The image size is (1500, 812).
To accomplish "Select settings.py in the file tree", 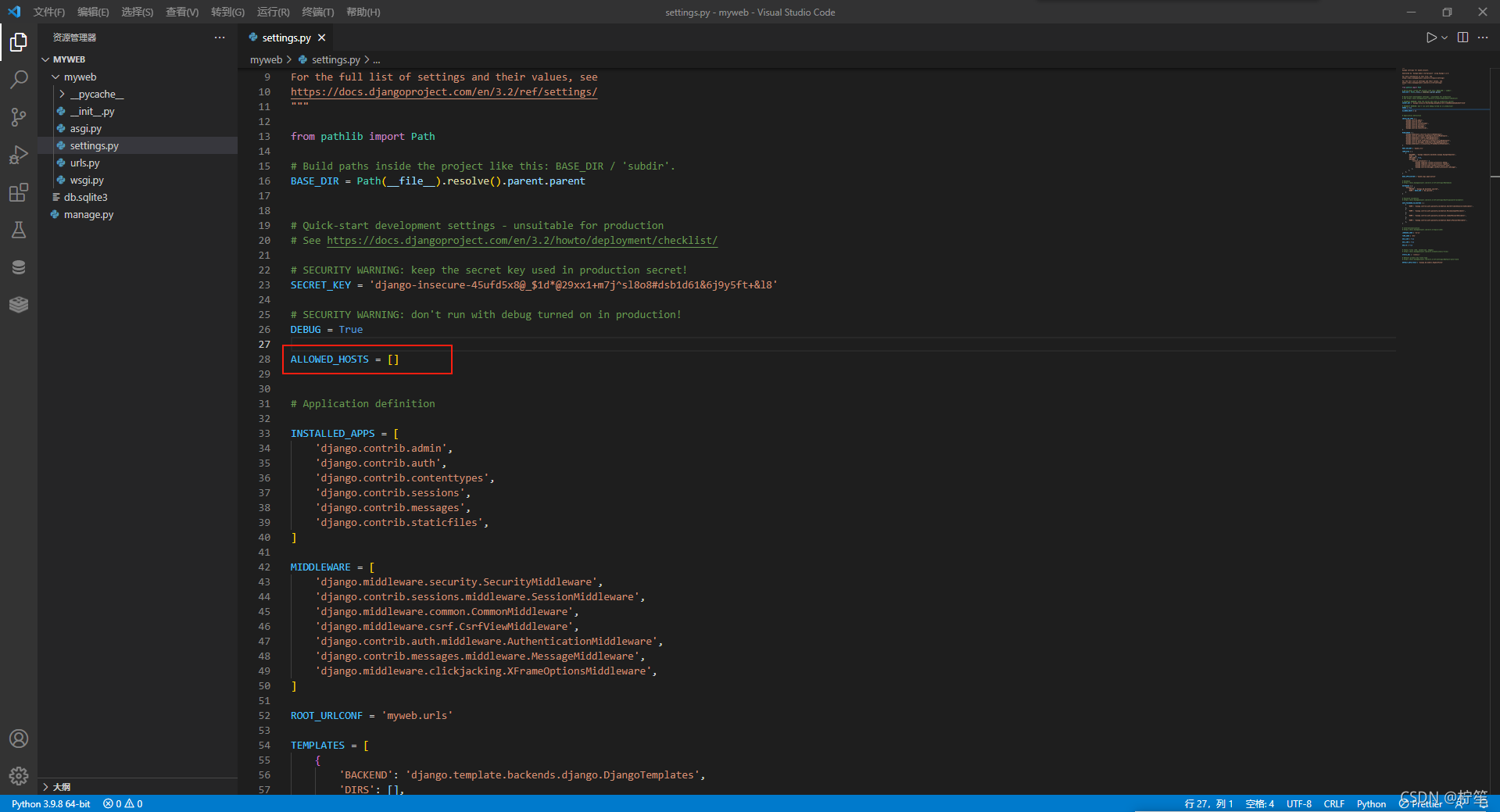I will coord(138,145).
